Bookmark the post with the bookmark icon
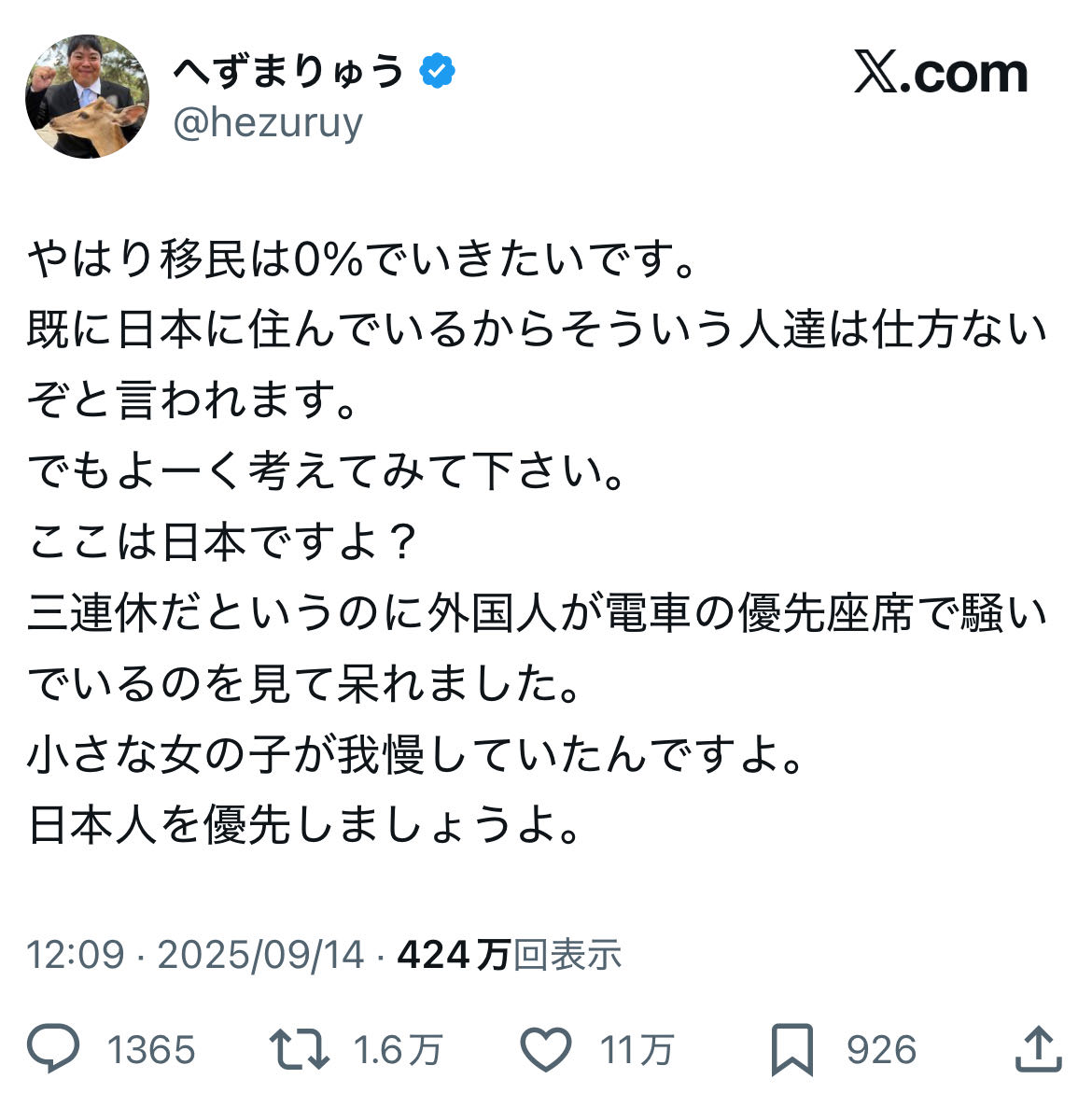This screenshot has height=1093, width=1092. pos(791,1049)
